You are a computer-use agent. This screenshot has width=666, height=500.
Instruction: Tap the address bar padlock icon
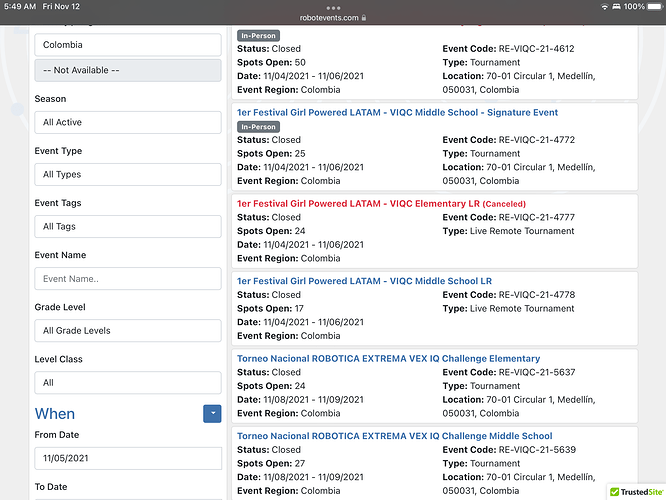(364, 17)
